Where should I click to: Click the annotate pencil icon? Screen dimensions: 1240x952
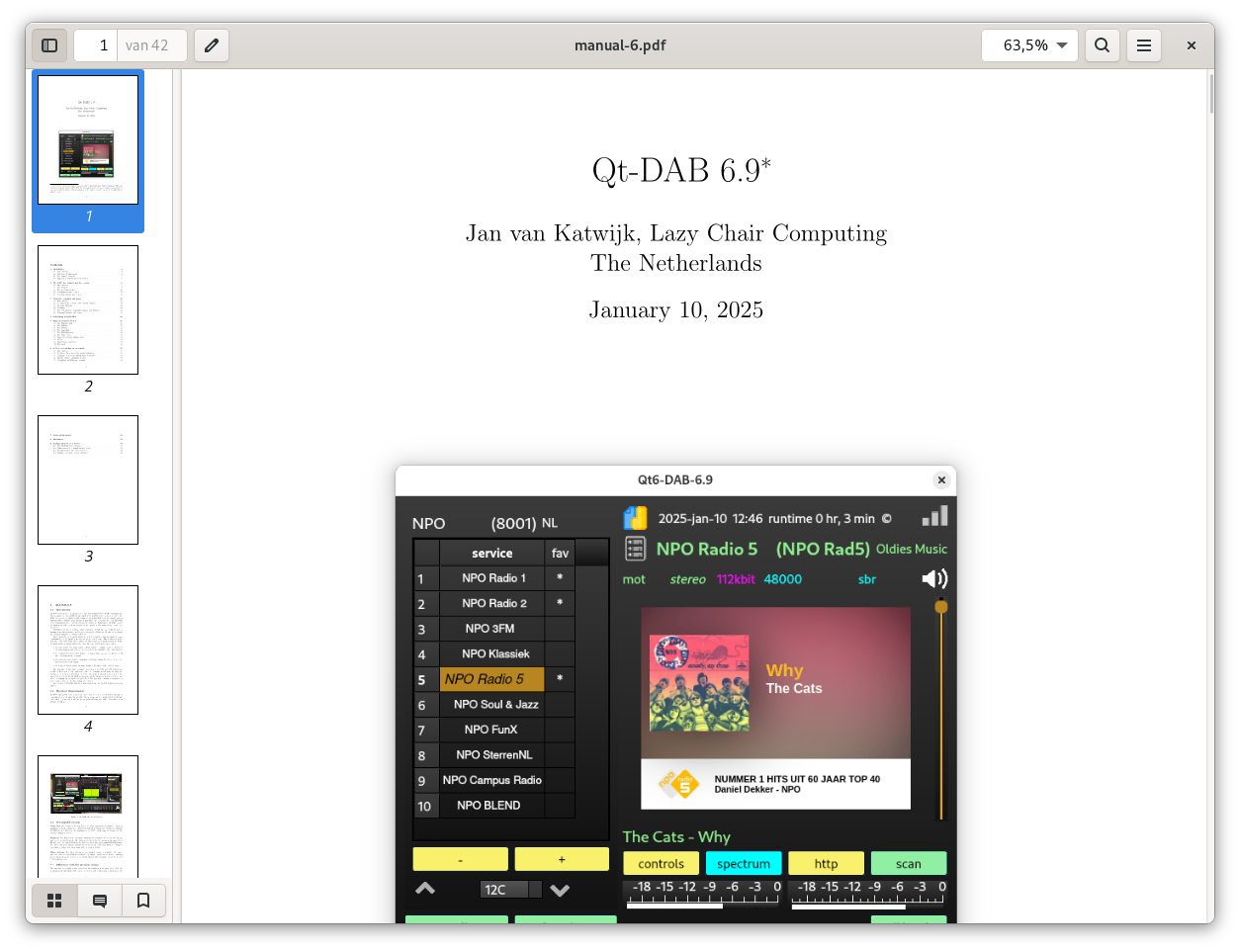click(212, 45)
